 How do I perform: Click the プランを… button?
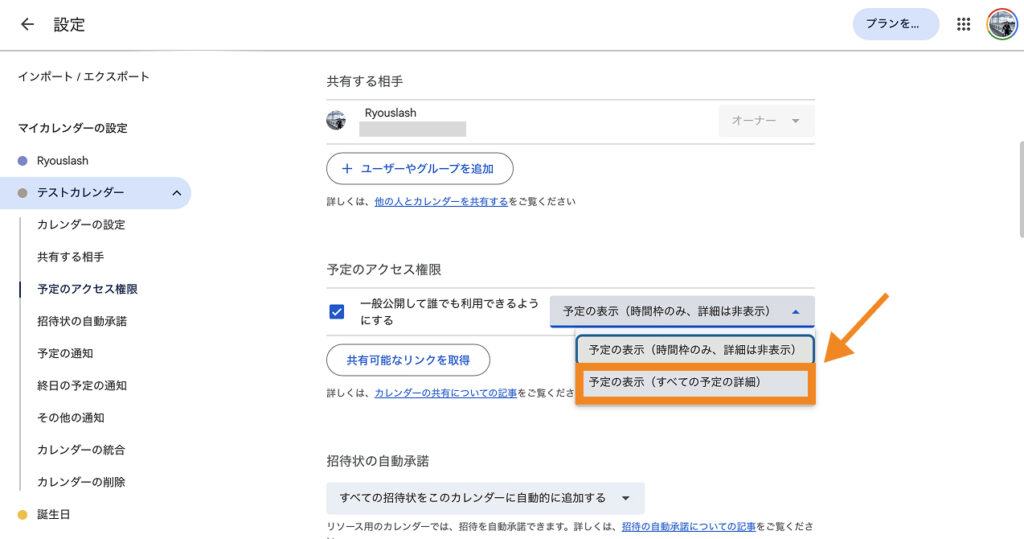[x=895, y=24]
